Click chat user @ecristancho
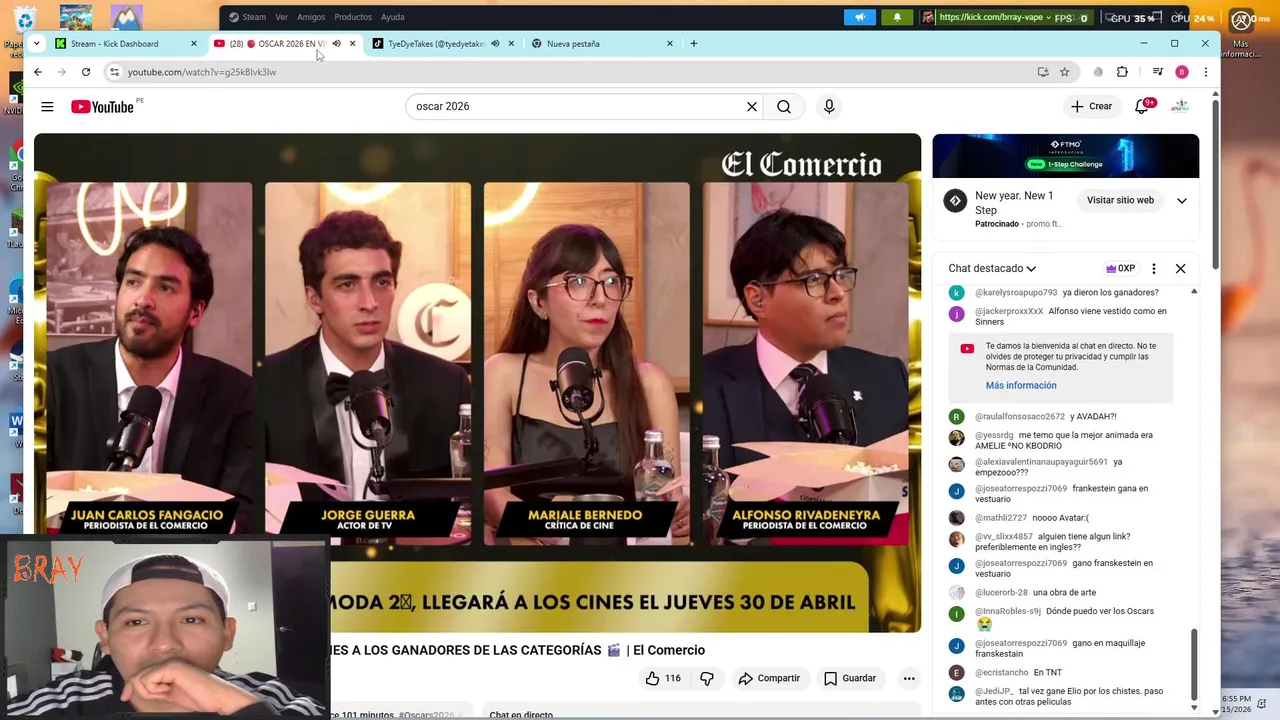The height and width of the screenshot is (720, 1280). coord(1002,673)
